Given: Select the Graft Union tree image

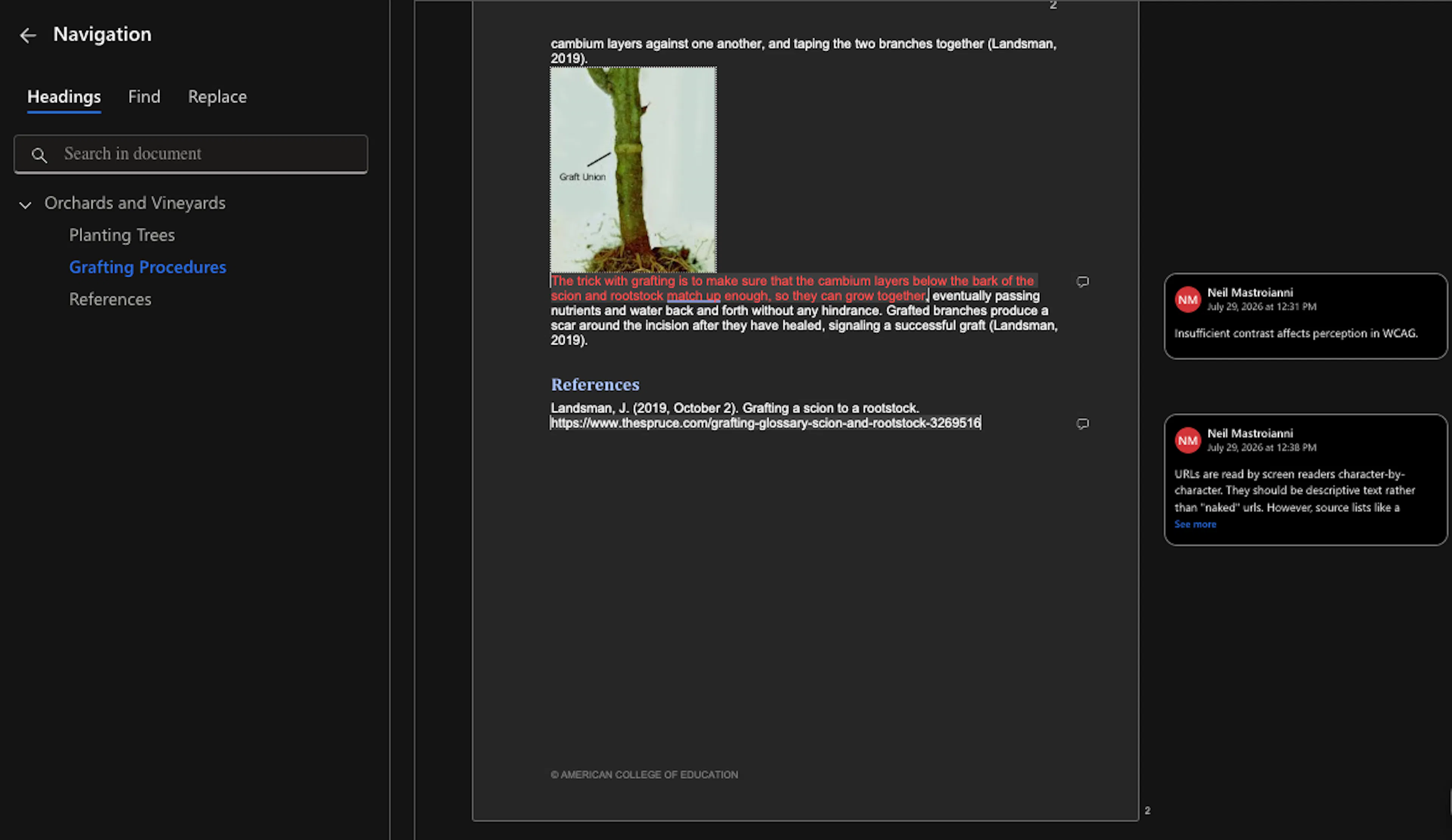Looking at the screenshot, I should (633, 170).
